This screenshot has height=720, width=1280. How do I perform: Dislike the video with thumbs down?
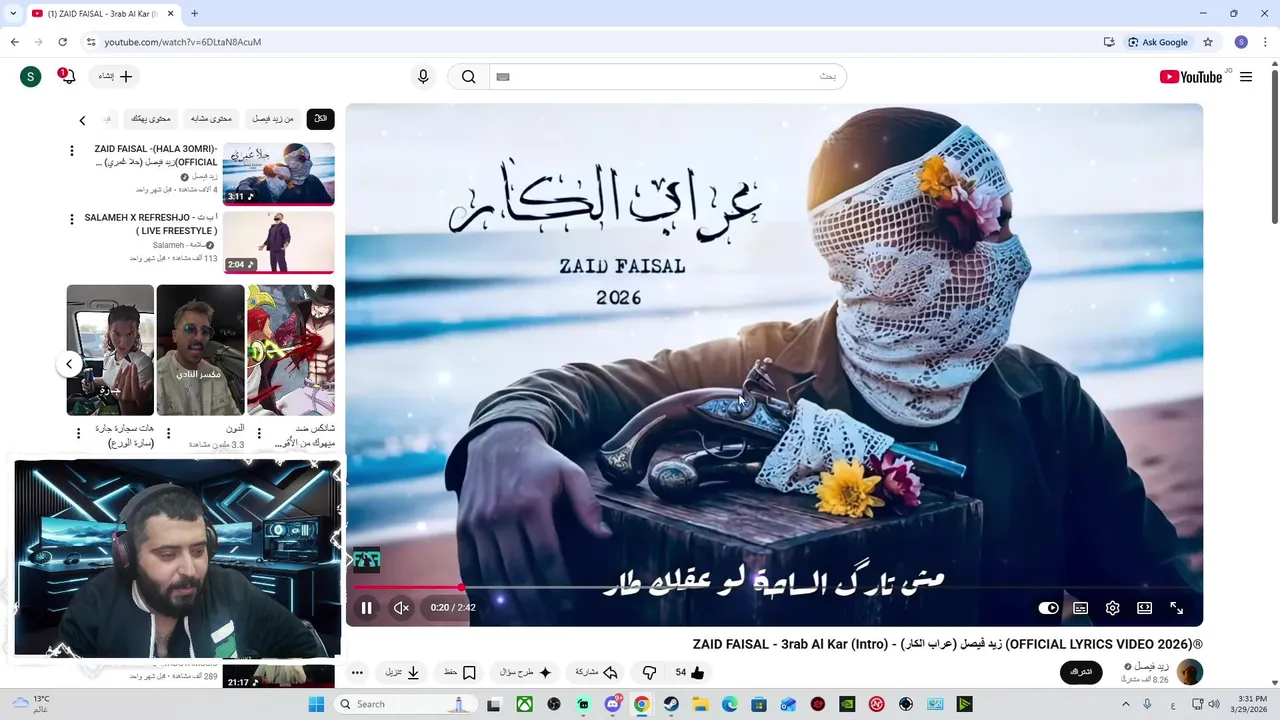649,672
